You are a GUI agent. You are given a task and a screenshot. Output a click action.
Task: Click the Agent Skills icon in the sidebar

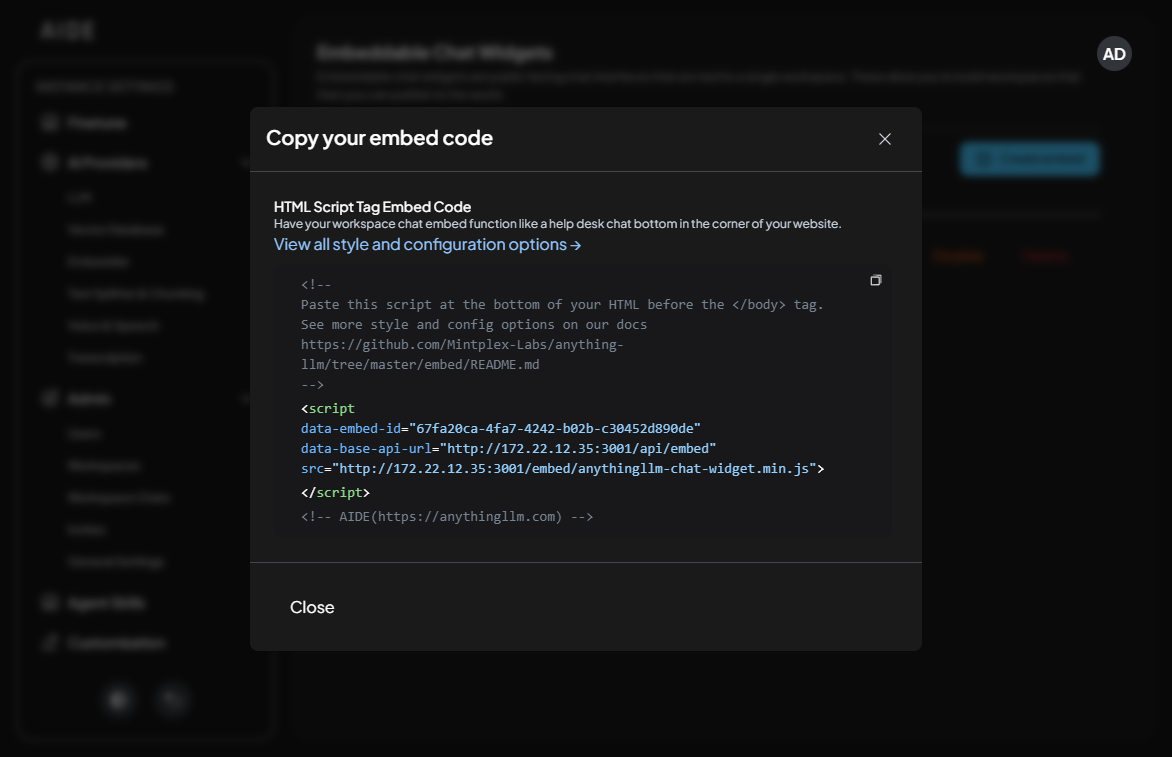[50, 602]
